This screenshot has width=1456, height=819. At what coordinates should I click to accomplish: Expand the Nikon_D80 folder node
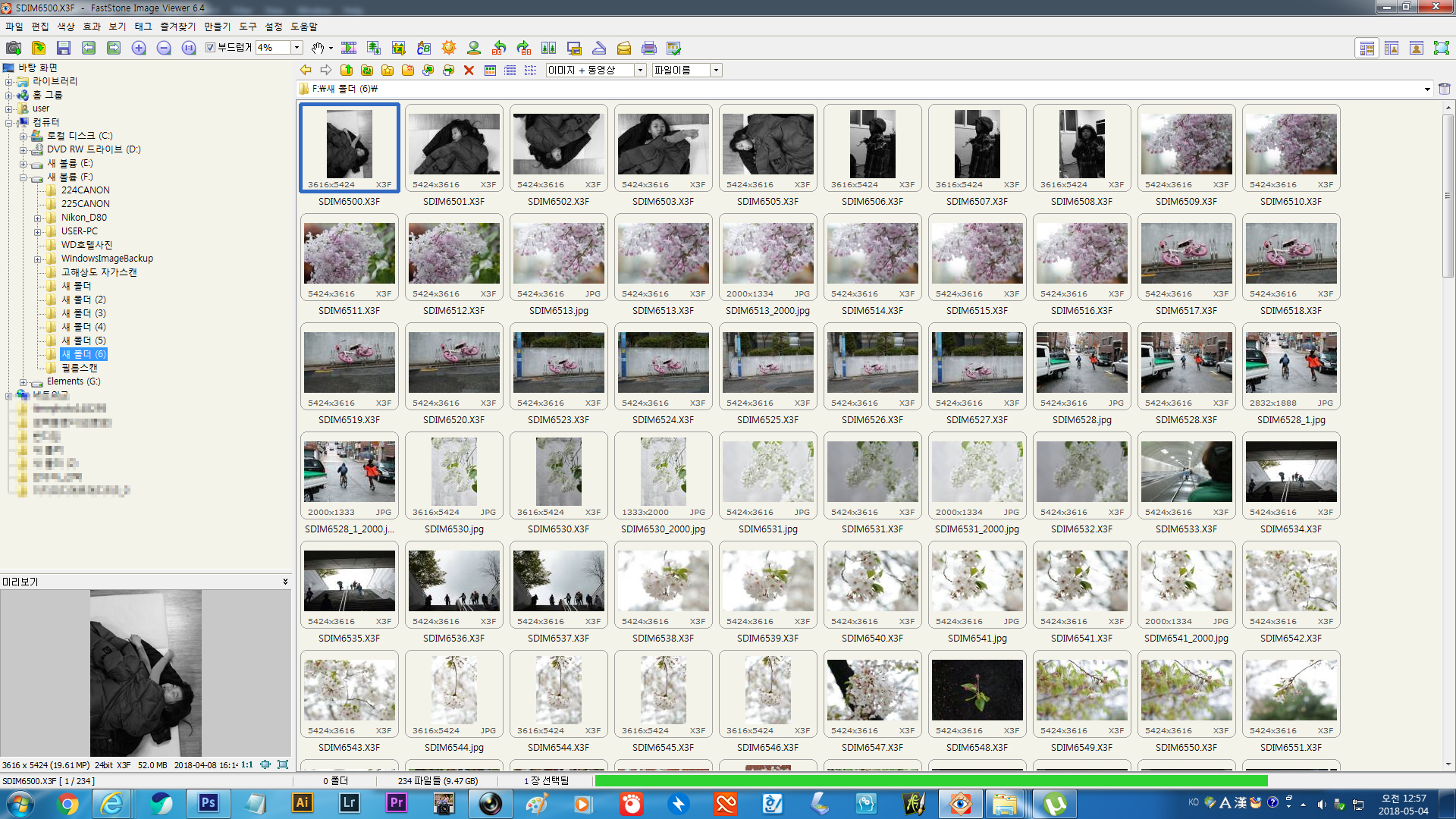(x=37, y=218)
